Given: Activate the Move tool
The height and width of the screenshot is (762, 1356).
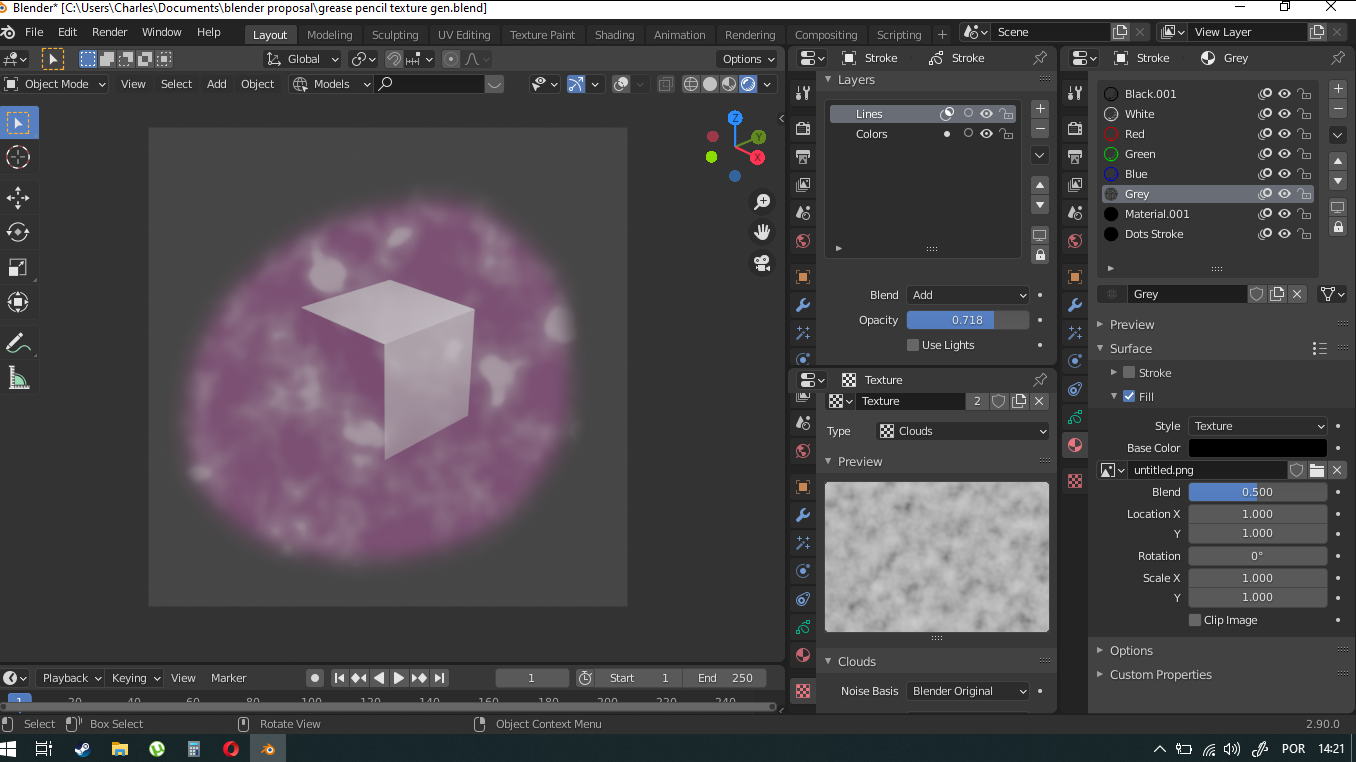Looking at the screenshot, I should coord(18,197).
